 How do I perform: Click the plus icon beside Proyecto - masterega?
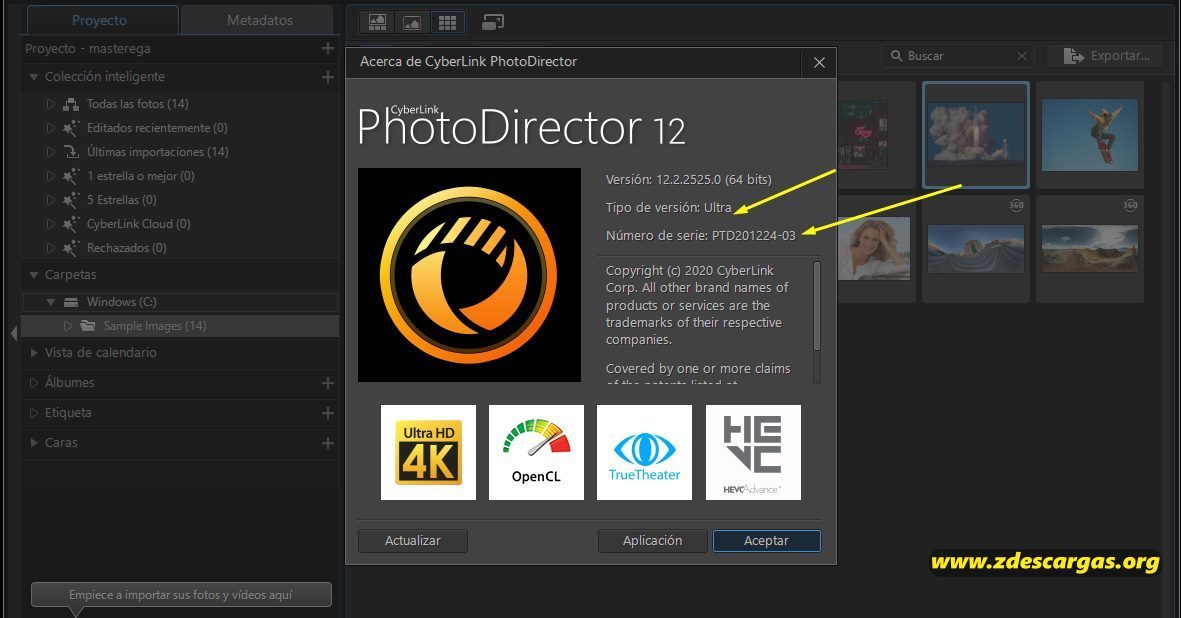point(328,48)
